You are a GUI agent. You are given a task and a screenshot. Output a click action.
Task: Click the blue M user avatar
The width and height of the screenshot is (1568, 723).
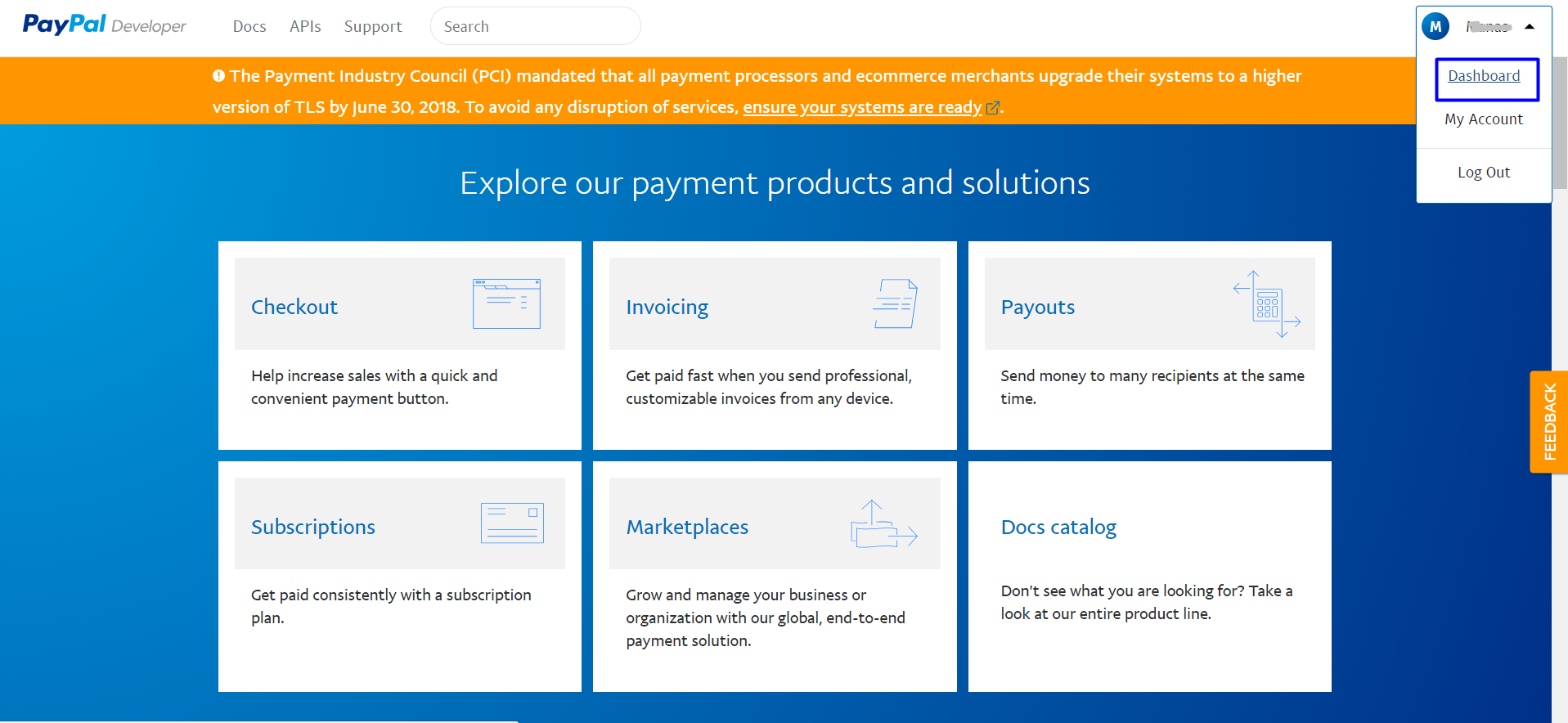coord(1435,26)
